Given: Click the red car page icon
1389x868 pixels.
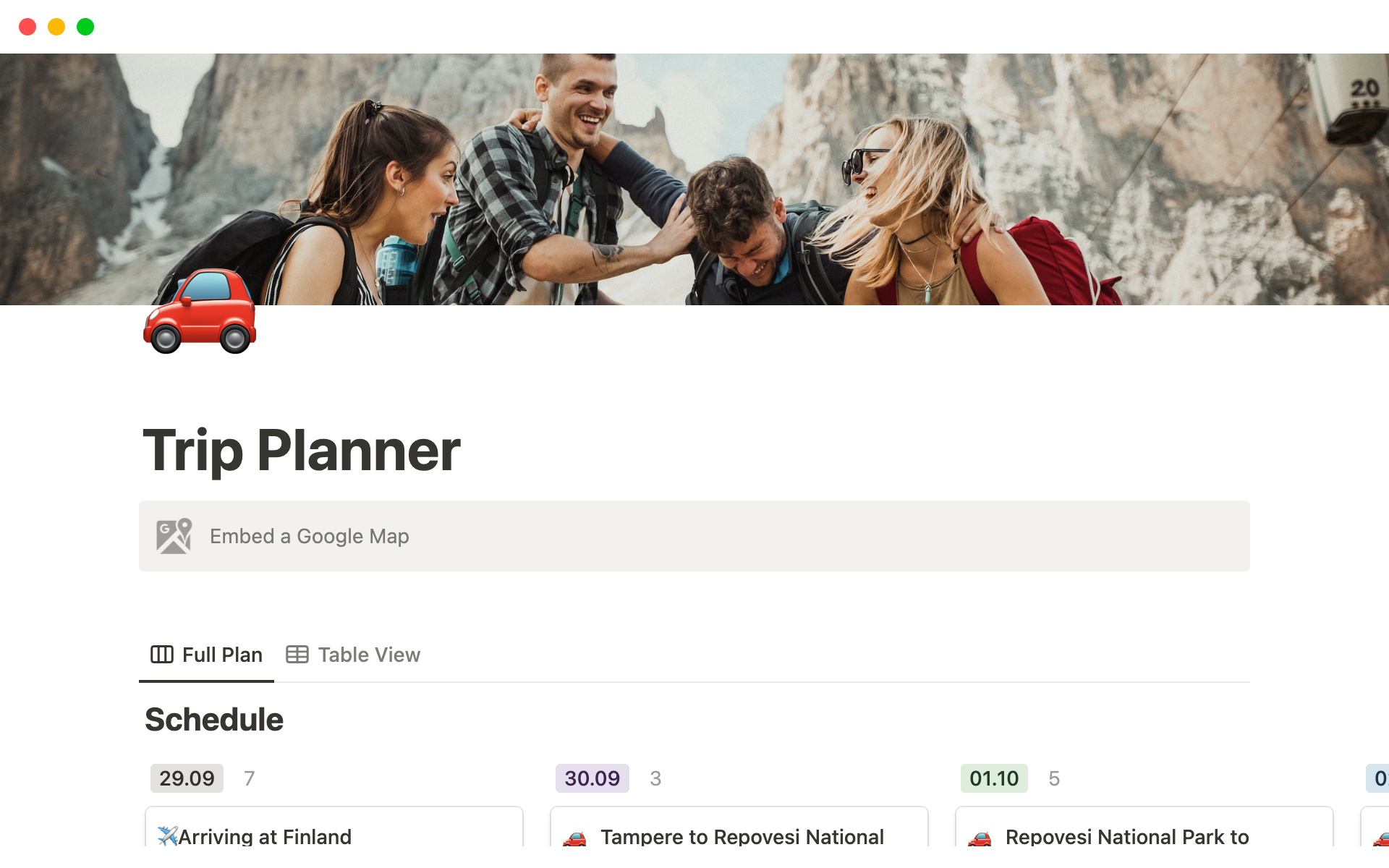Looking at the screenshot, I should pyautogui.click(x=200, y=312).
